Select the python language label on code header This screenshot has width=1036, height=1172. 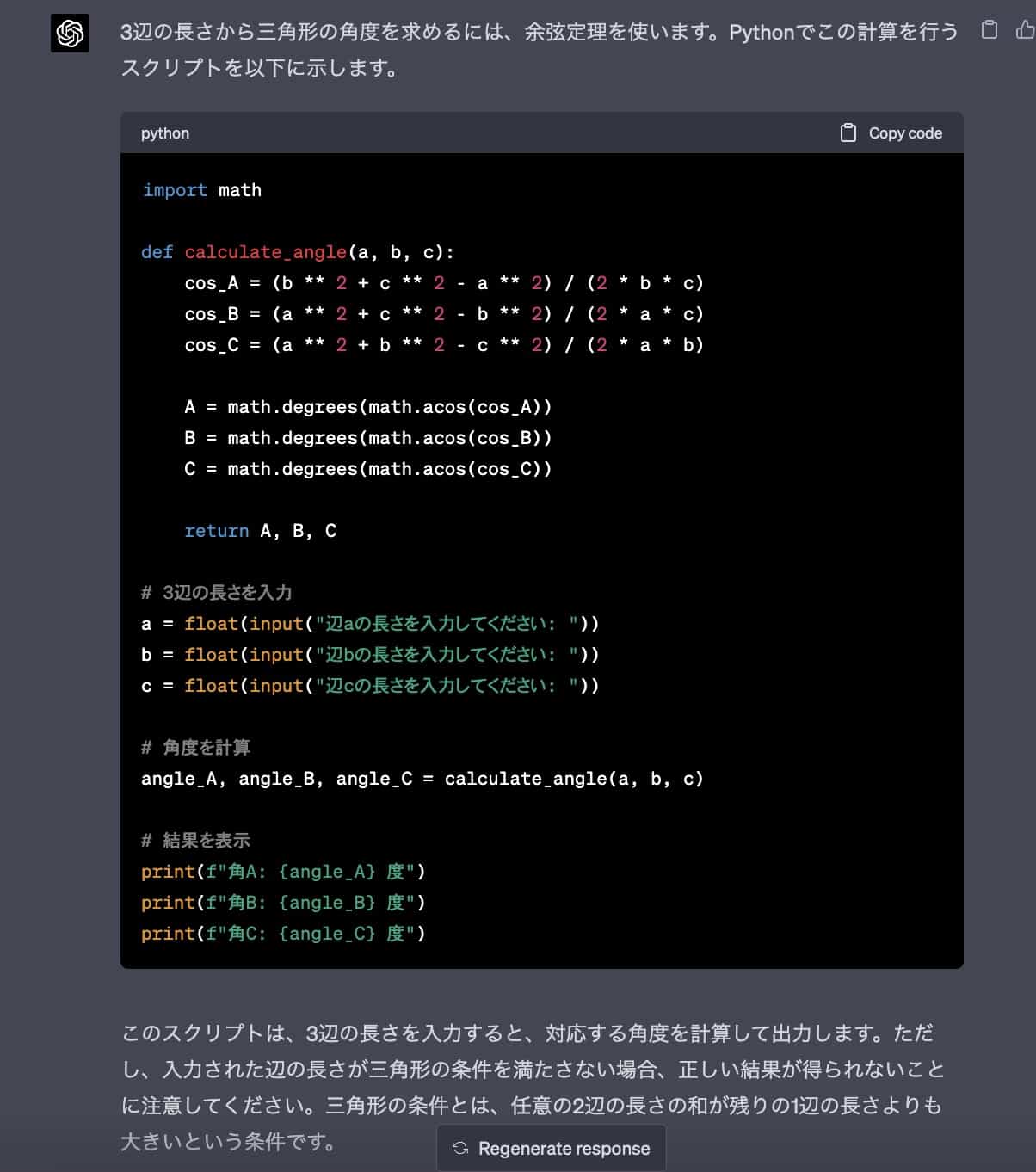(164, 133)
